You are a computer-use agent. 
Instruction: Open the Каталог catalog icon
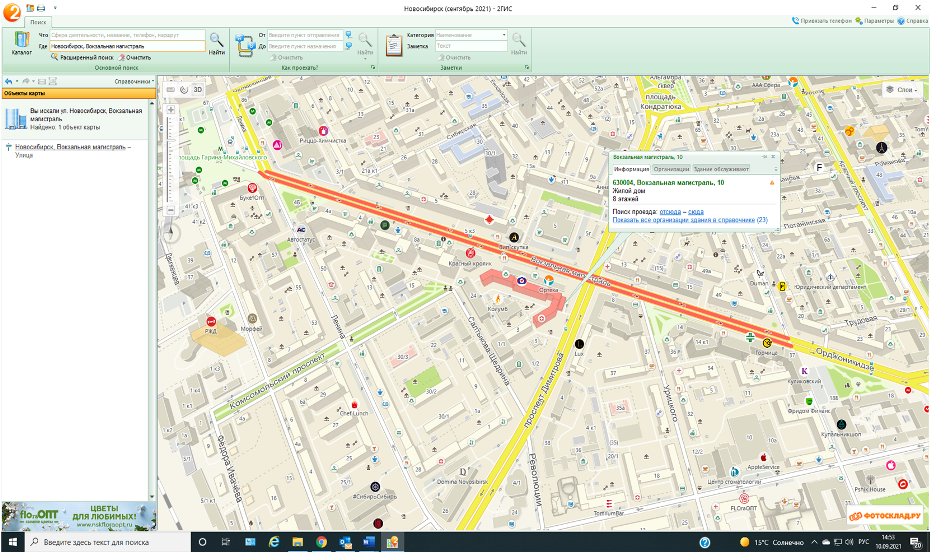pos(21,43)
